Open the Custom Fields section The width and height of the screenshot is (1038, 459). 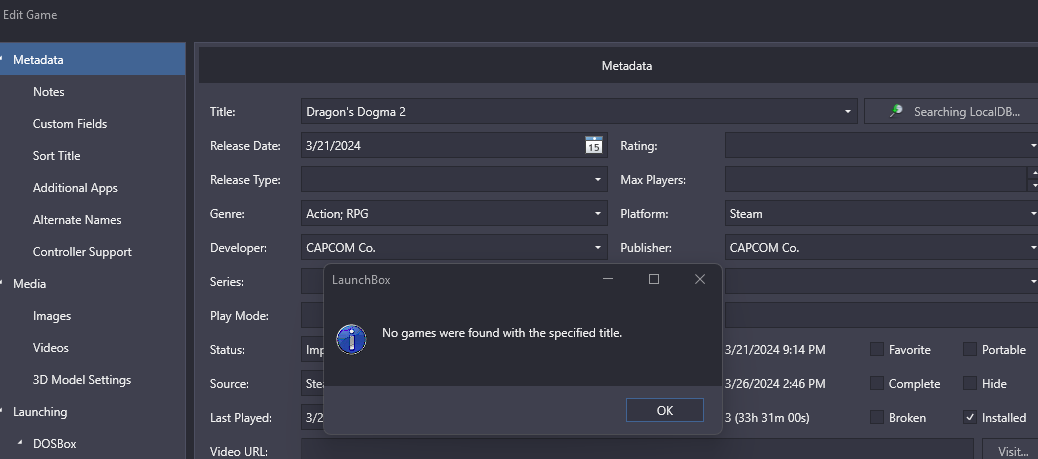point(70,124)
